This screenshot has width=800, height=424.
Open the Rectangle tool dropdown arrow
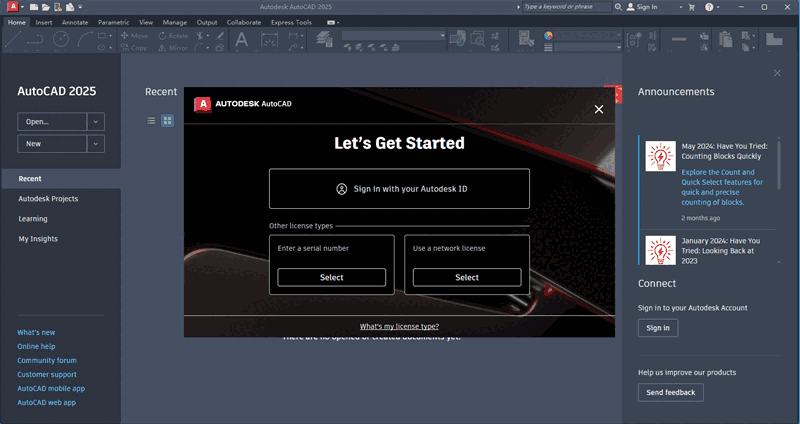point(110,36)
